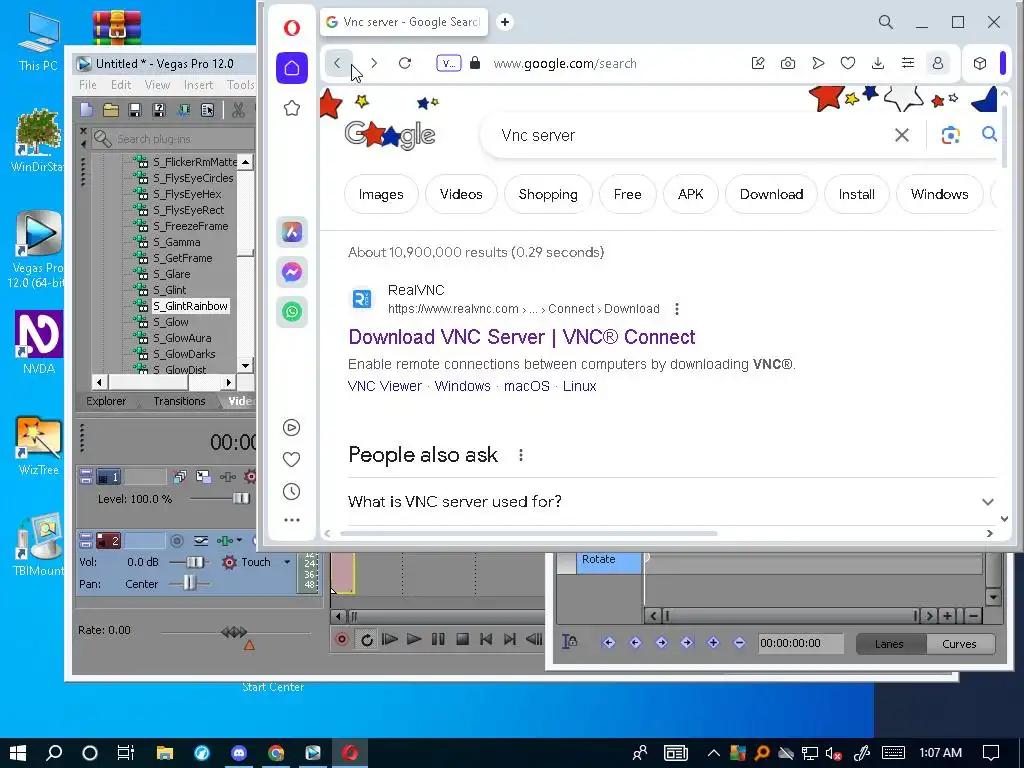Filter Google results by Images
The height and width of the screenshot is (768, 1024).
(x=381, y=195)
